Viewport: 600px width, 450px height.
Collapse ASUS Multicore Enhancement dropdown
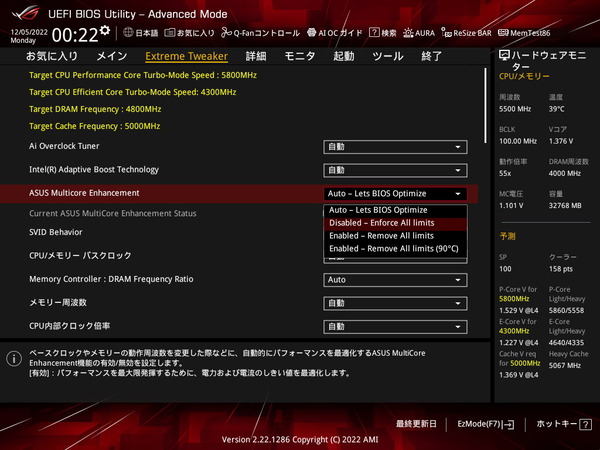395,194
